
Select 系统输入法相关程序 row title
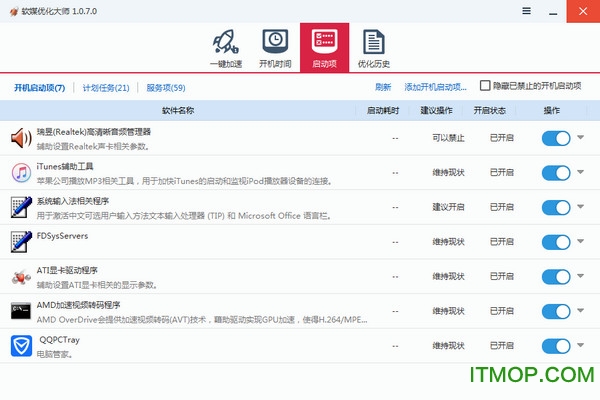(x=73, y=201)
